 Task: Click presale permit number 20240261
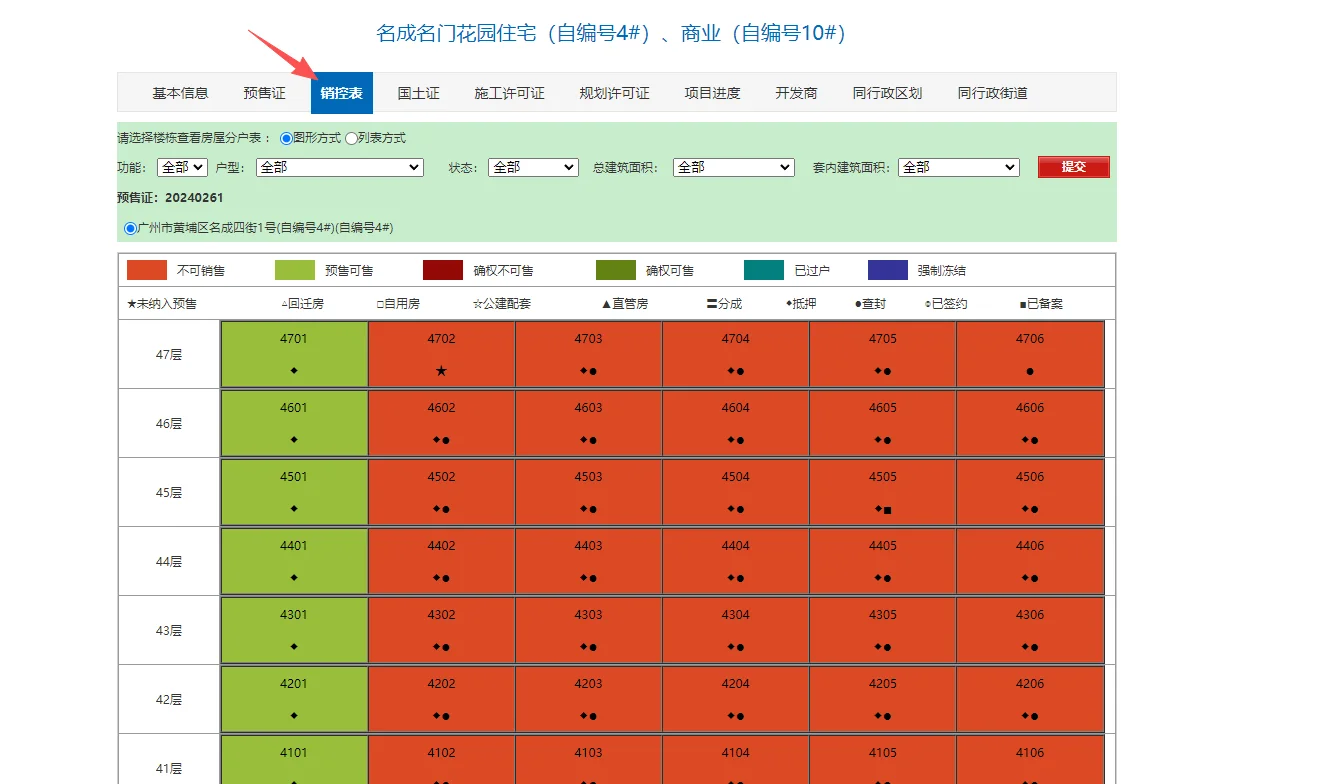pos(194,198)
